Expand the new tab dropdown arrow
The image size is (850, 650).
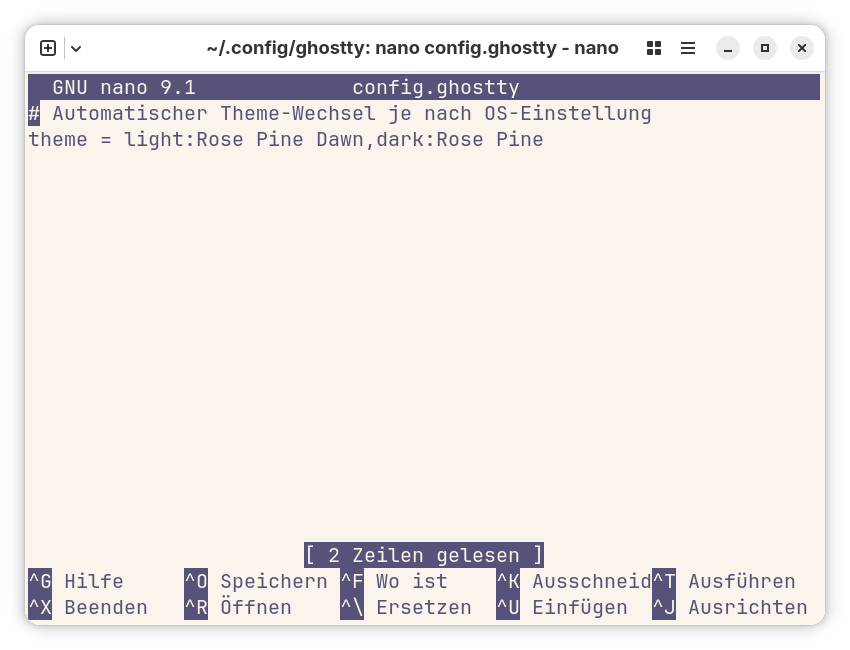[x=76, y=49]
